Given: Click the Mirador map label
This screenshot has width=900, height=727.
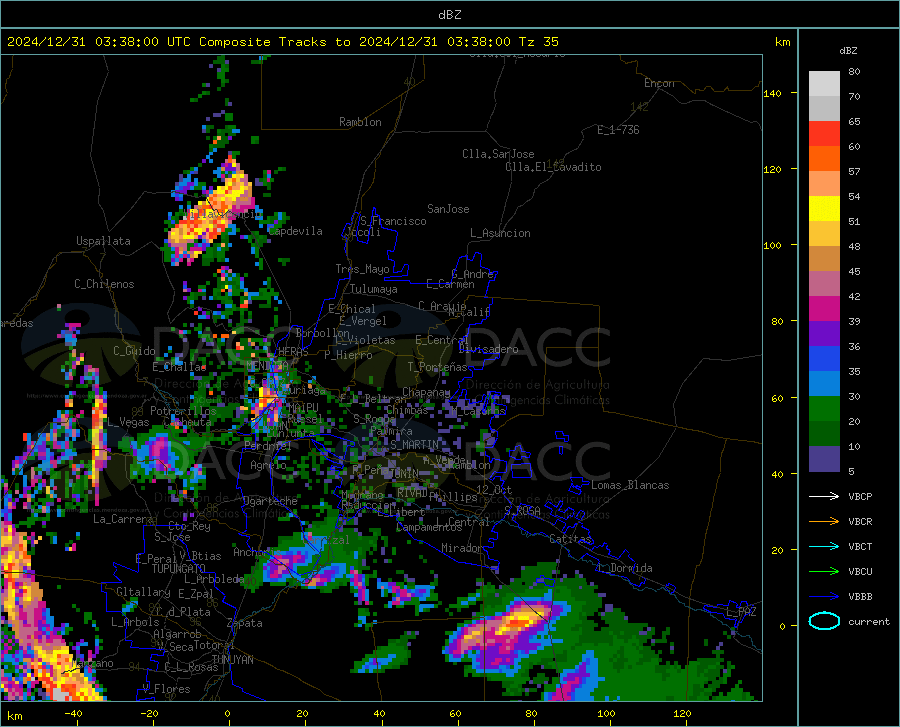Looking at the screenshot, I should (462, 548).
